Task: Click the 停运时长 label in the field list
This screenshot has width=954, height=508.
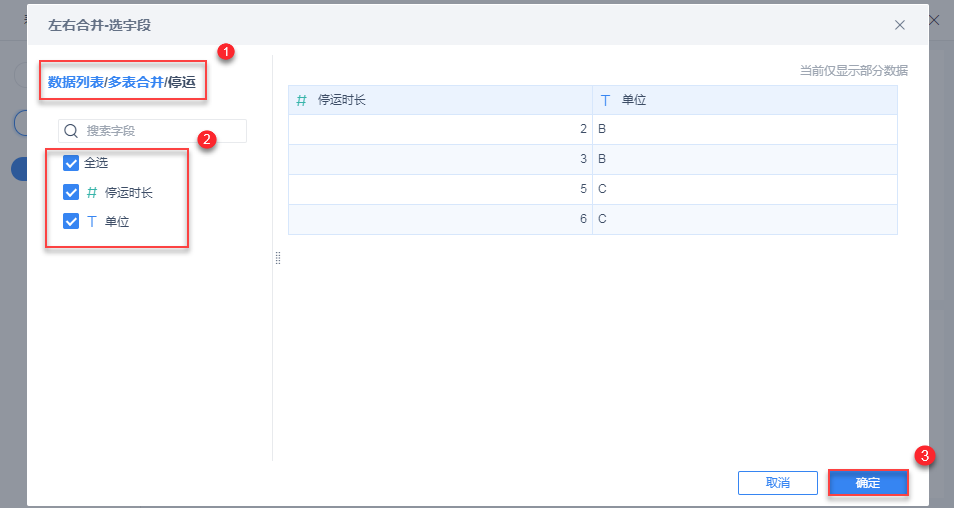Action: [x=128, y=193]
